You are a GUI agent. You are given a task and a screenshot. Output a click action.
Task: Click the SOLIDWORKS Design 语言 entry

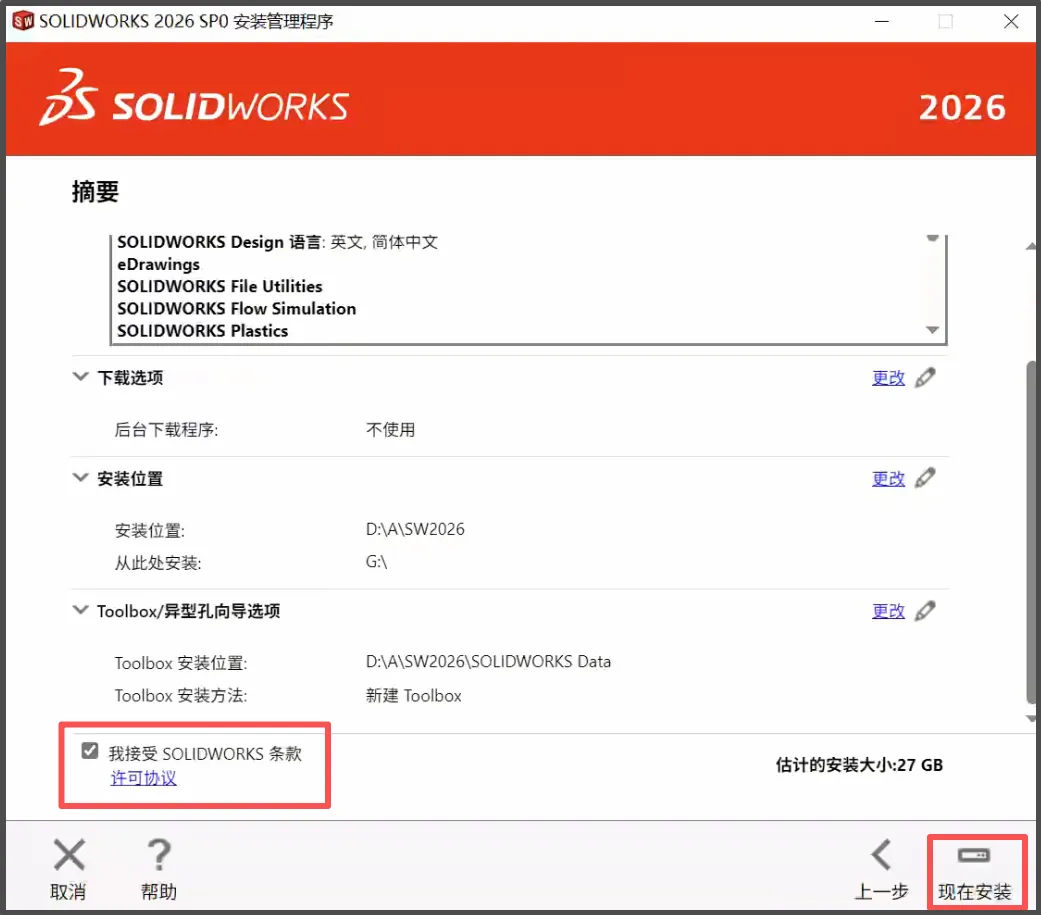click(x=278, y=242)
